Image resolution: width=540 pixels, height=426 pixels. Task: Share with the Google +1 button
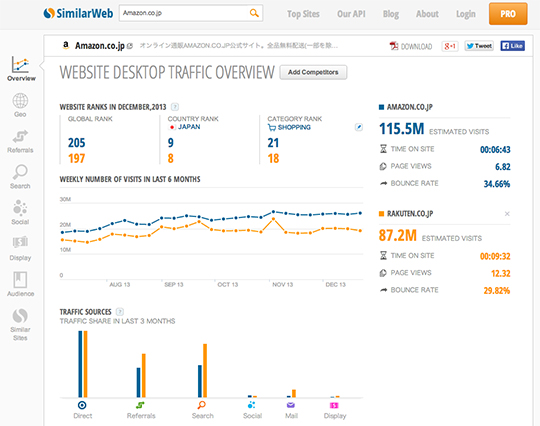click(x=450, y=46)
